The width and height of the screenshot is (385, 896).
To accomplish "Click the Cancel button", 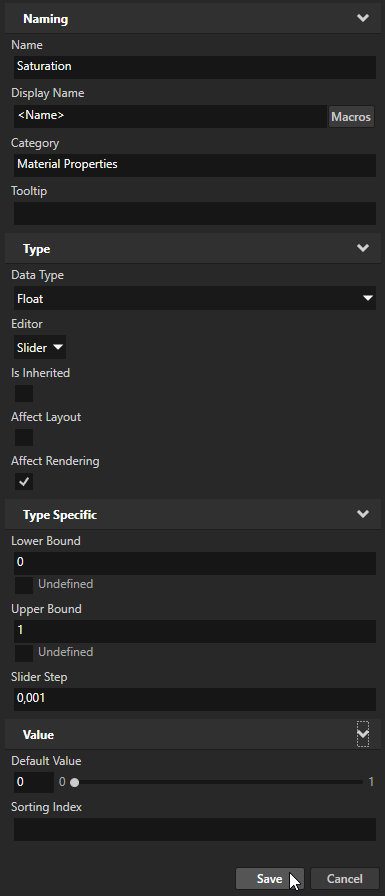I will 344,879.
